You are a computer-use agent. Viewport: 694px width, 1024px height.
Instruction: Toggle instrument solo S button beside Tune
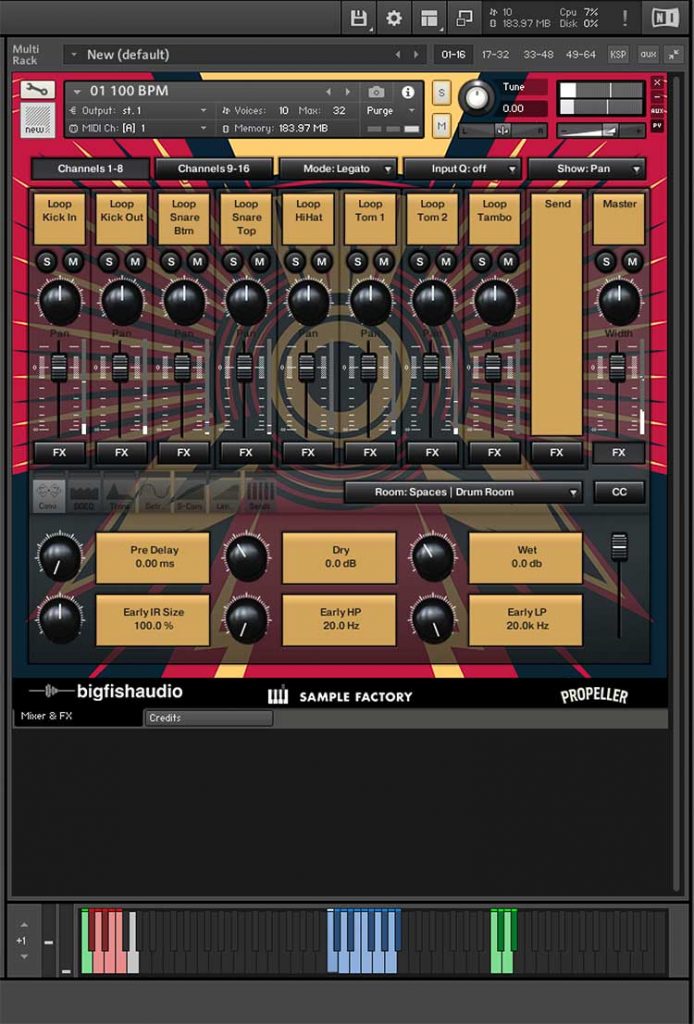tap(441, 93)
